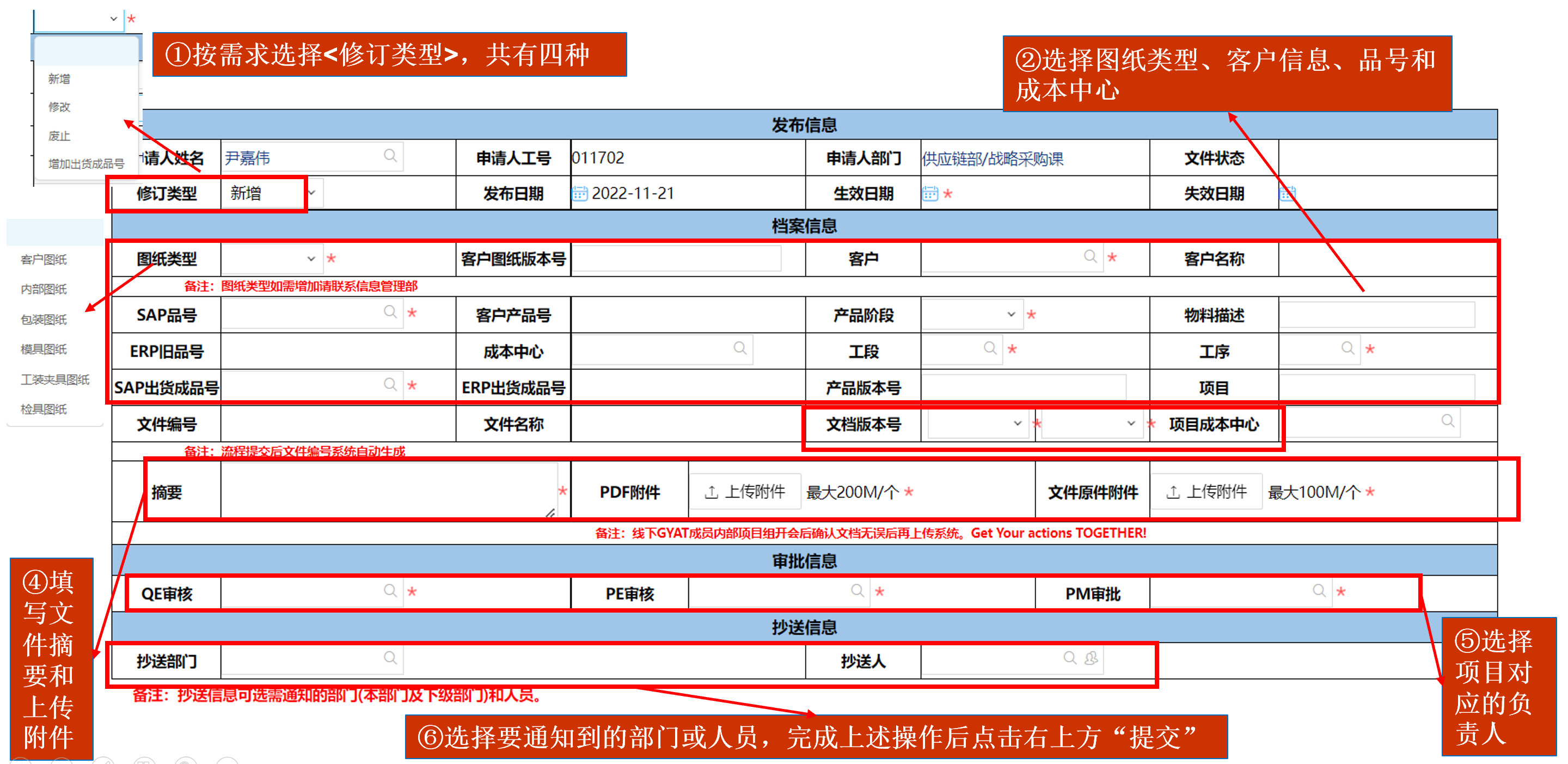Choose 内部图纸 drawing type
This screenshot has width=1568, height=764.
click(44, 290)
